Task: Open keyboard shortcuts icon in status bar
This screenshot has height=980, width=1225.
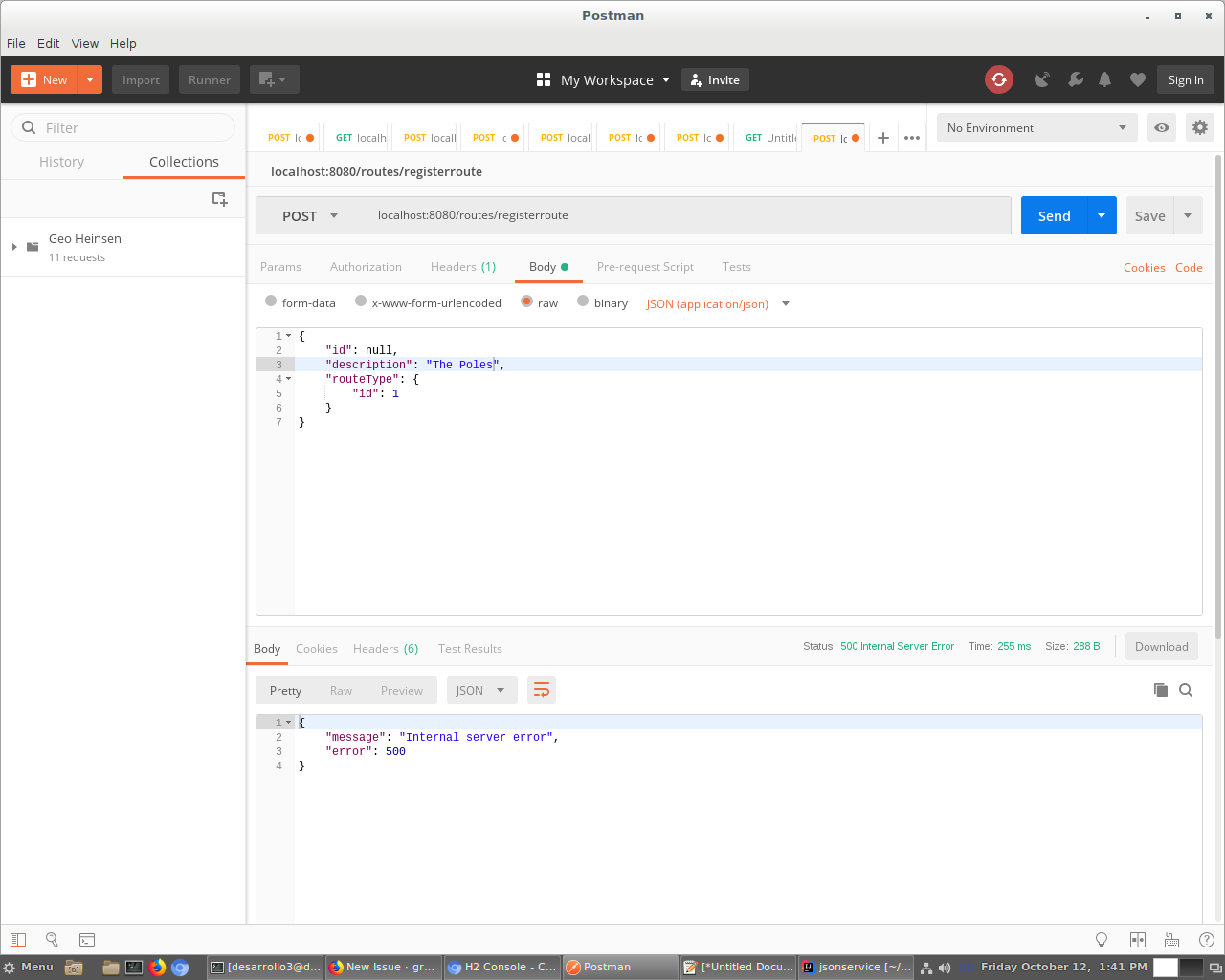Action: [x=1171, y=940]
